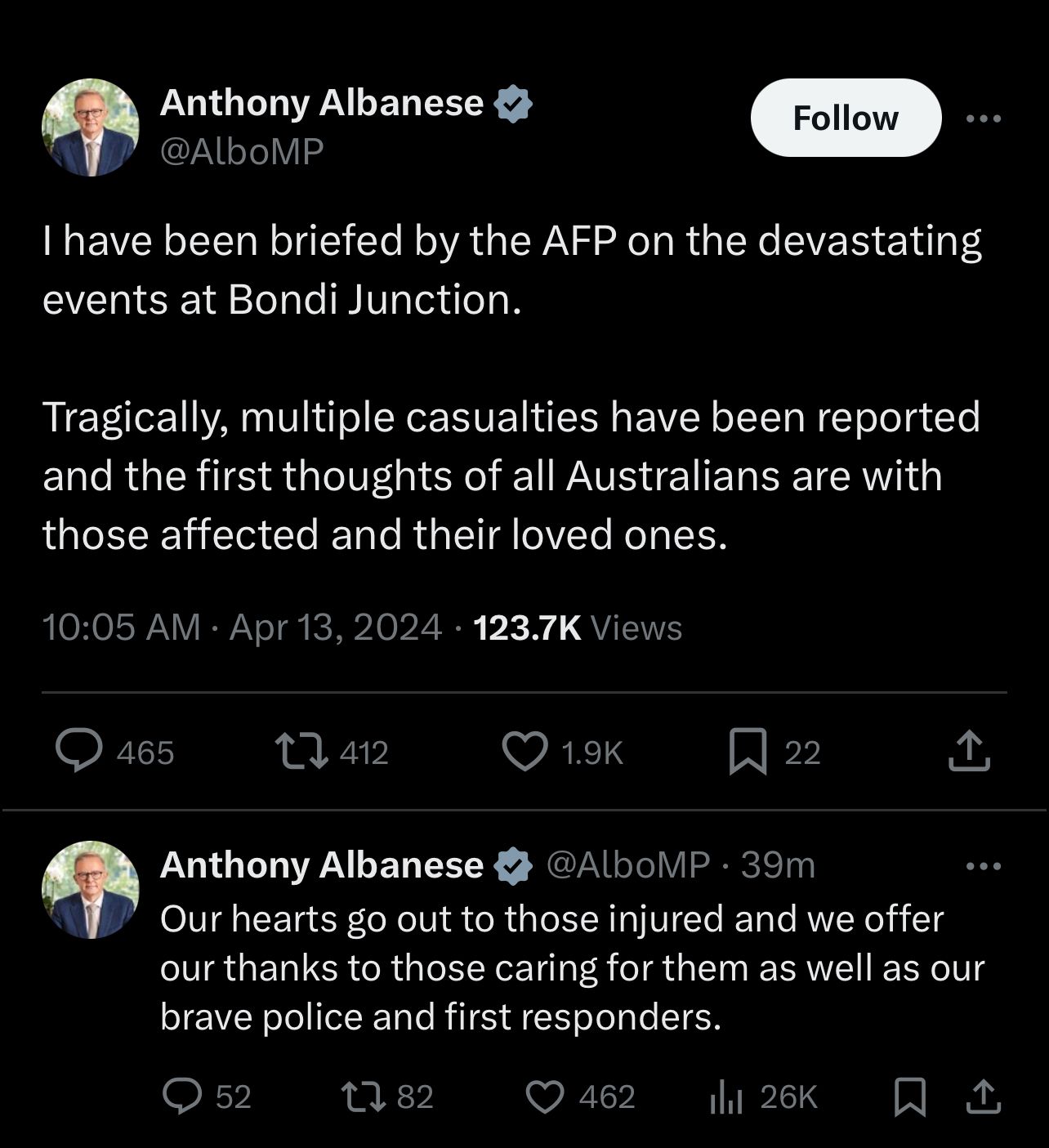
Task: Open the more options menu on main tweet
Action: tap(983, 118)
